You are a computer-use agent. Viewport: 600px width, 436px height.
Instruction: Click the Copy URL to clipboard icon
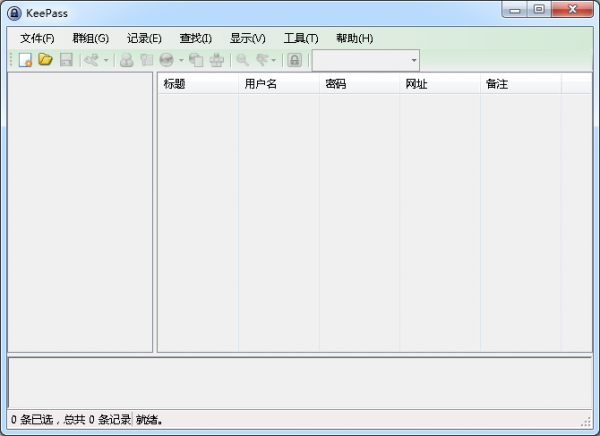196,60
